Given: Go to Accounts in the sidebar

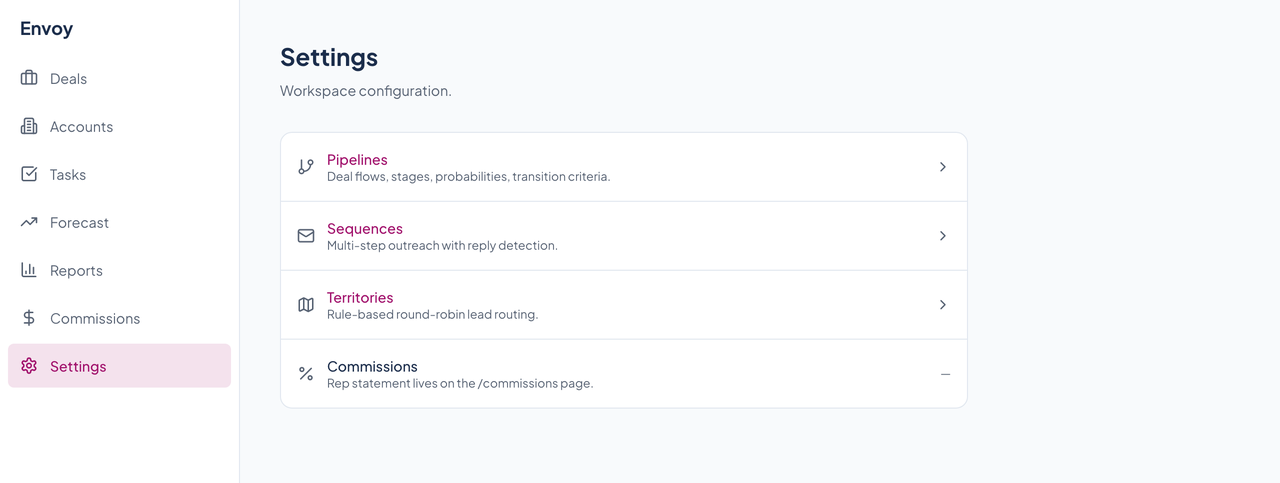Looking at the screenshot, I should (119, 126).
